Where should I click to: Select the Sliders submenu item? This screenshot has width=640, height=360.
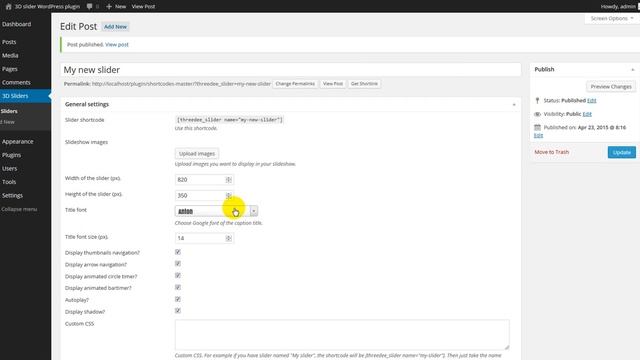(9, 111)
